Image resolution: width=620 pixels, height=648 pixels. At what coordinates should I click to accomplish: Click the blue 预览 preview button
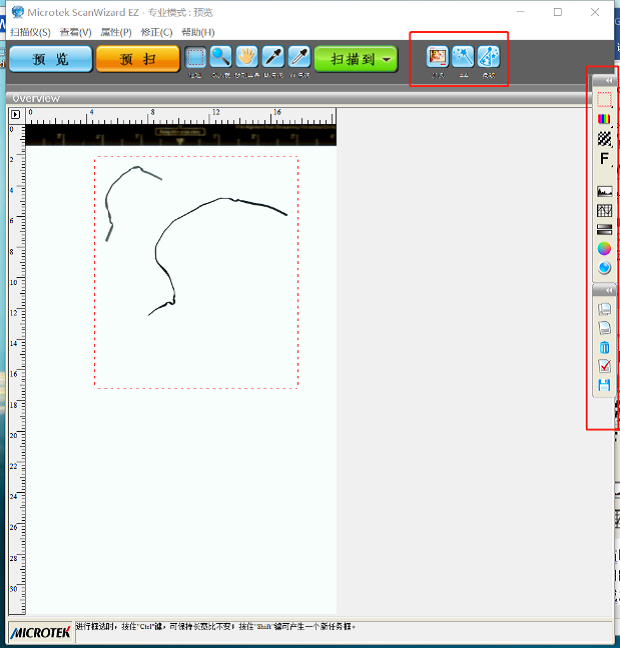coord(50,59)
